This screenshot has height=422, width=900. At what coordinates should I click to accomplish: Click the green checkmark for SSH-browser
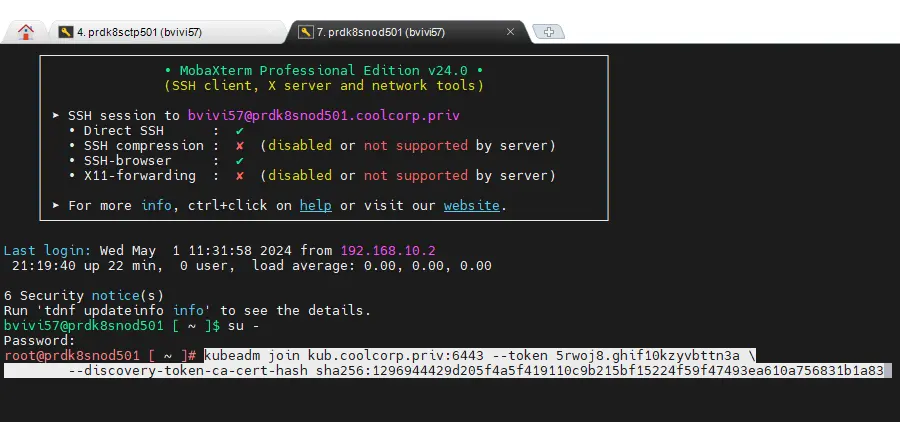click(240, 161)
